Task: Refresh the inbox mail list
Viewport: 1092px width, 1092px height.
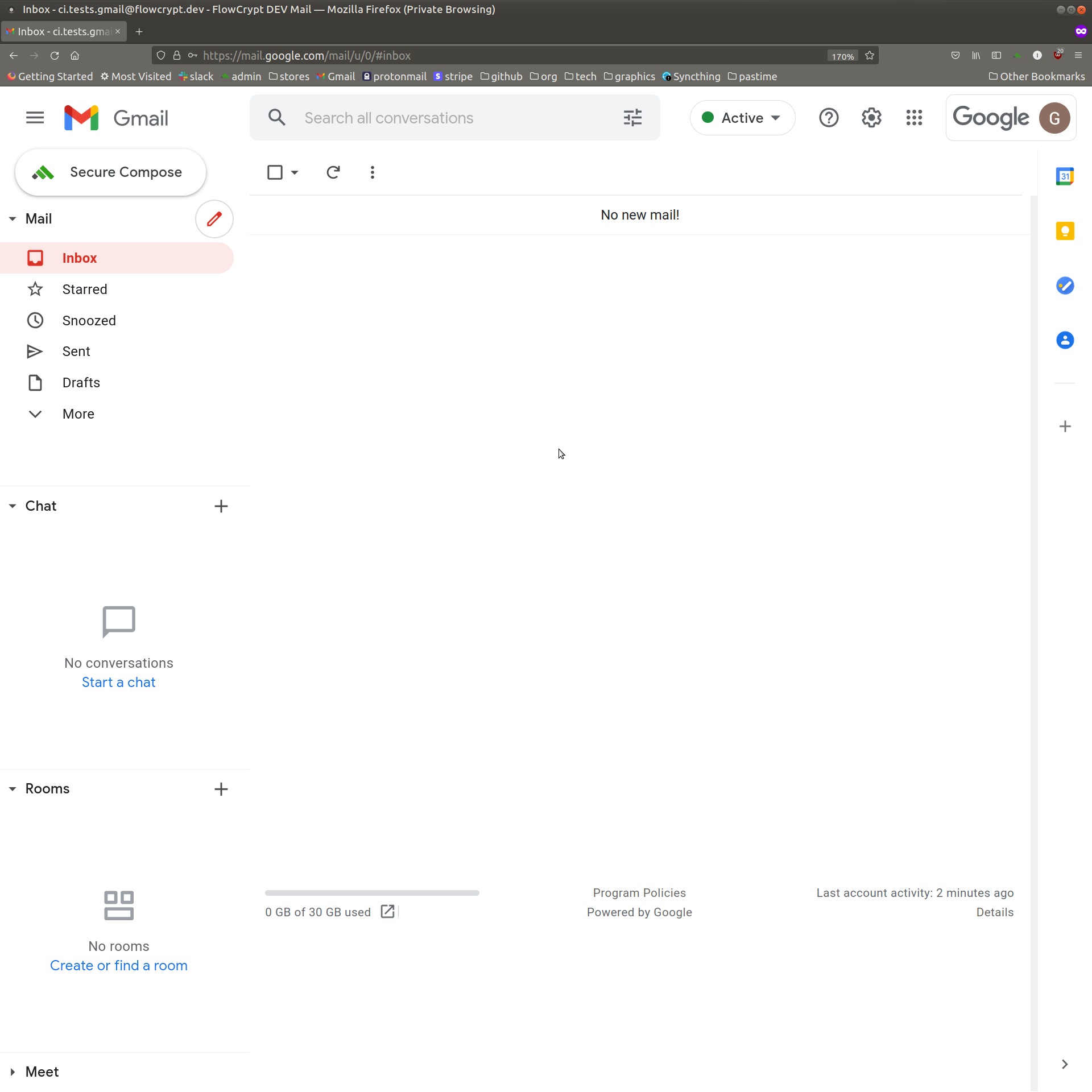Action: tap(333, 172)
